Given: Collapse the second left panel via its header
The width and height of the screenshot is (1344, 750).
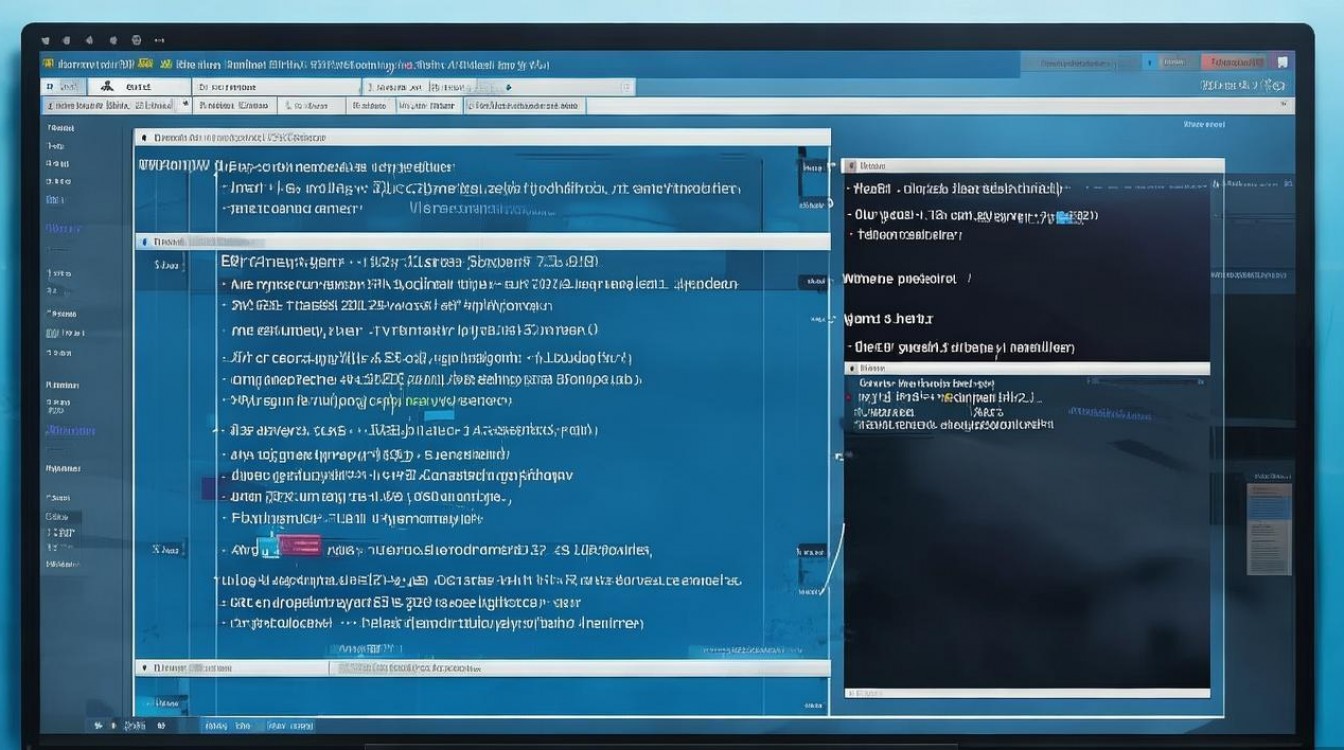Looking at the screenshot, I should click(x=482, y=242).
